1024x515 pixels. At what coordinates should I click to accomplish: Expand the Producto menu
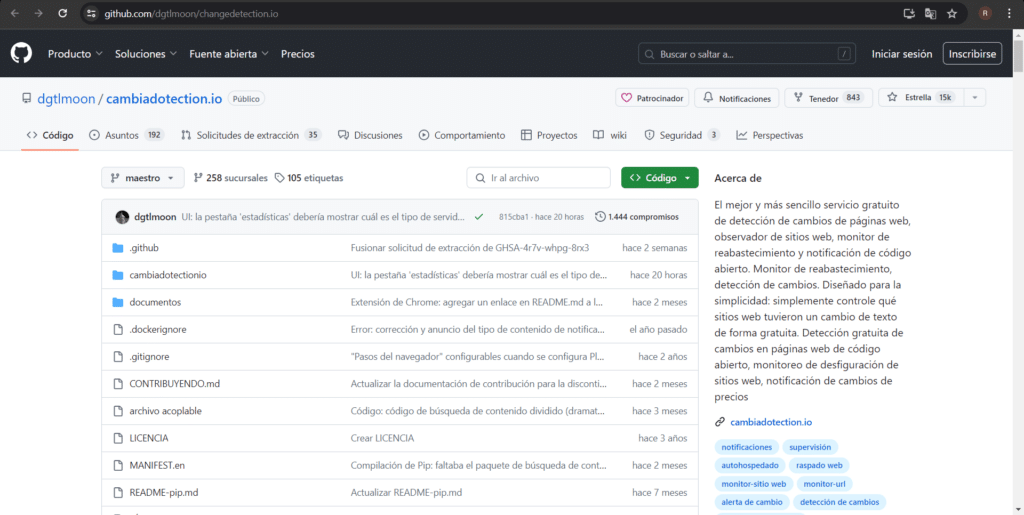pos(75,54)
